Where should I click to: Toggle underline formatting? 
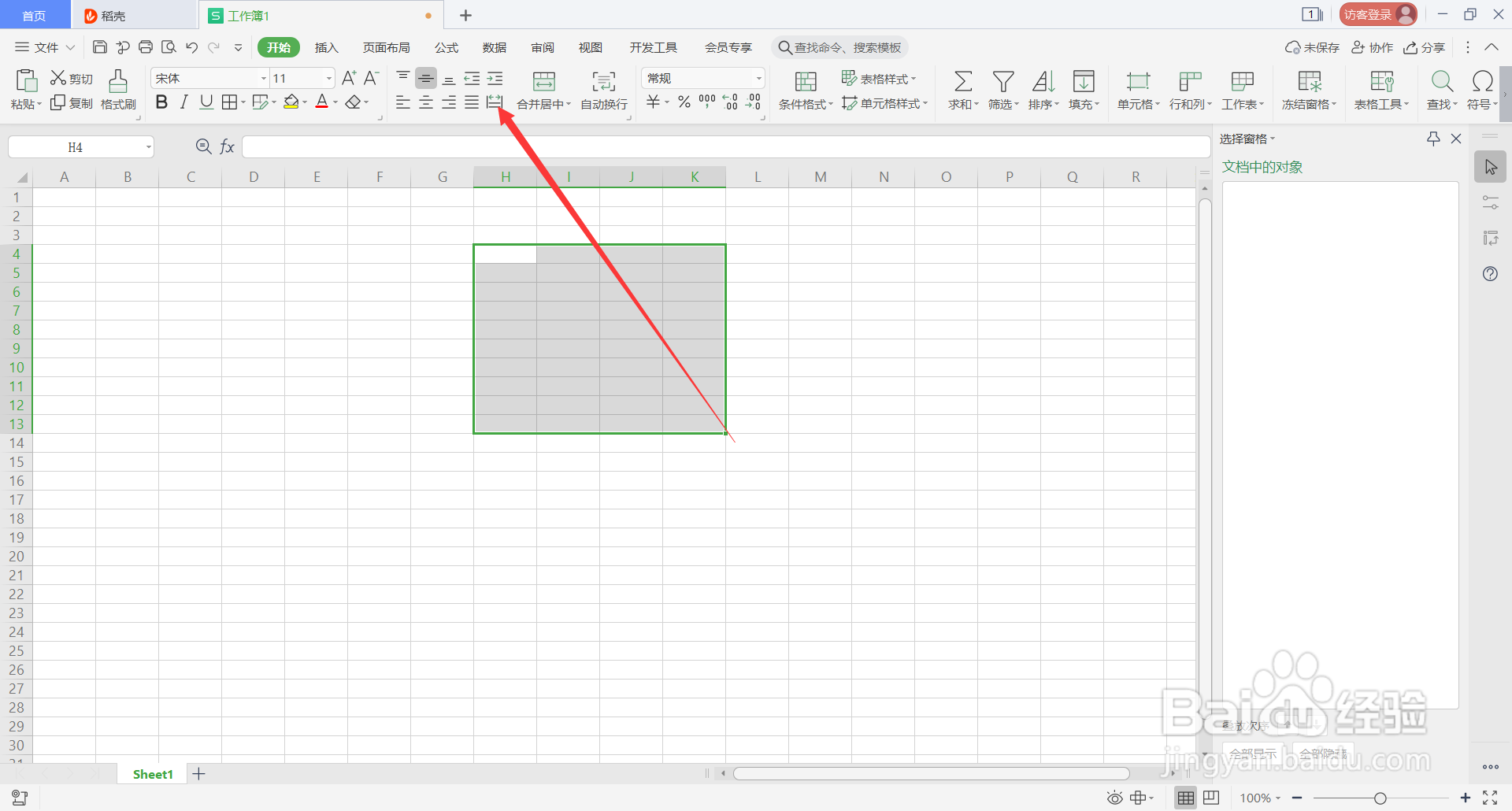tap(206, 102)
